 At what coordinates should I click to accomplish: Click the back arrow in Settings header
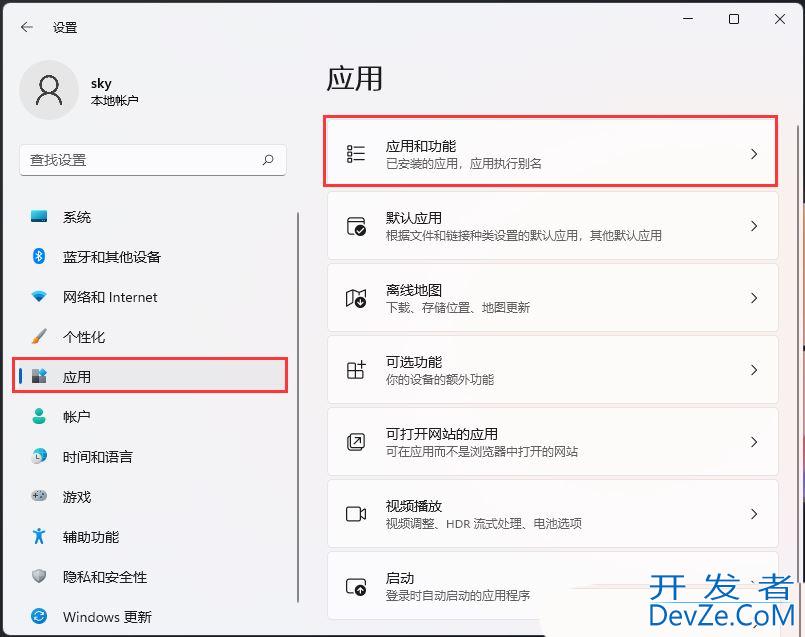click(27, 27)
